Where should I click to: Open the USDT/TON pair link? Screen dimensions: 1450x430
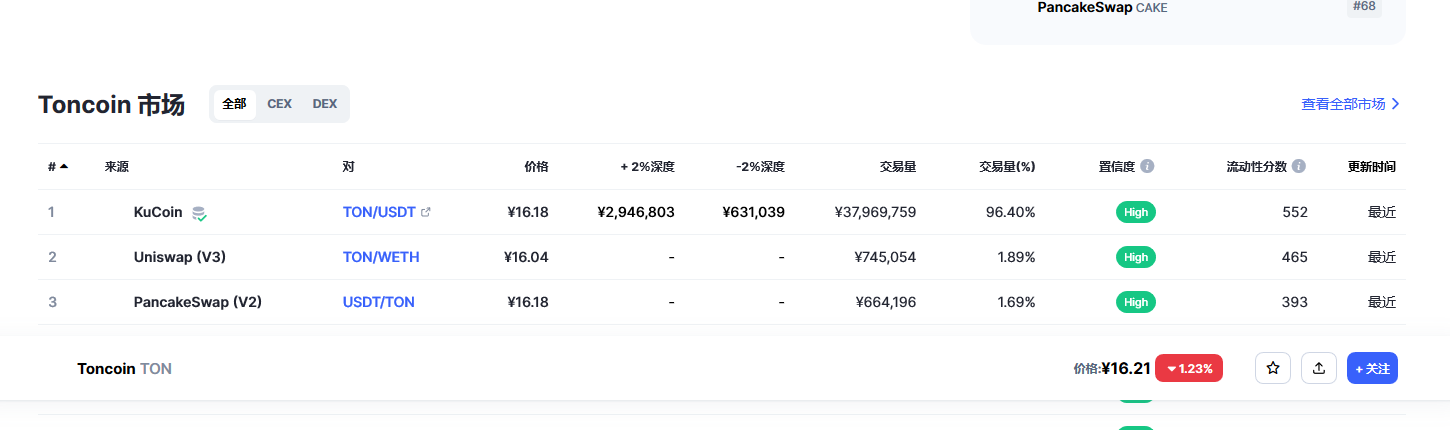(x=379, y=302)
